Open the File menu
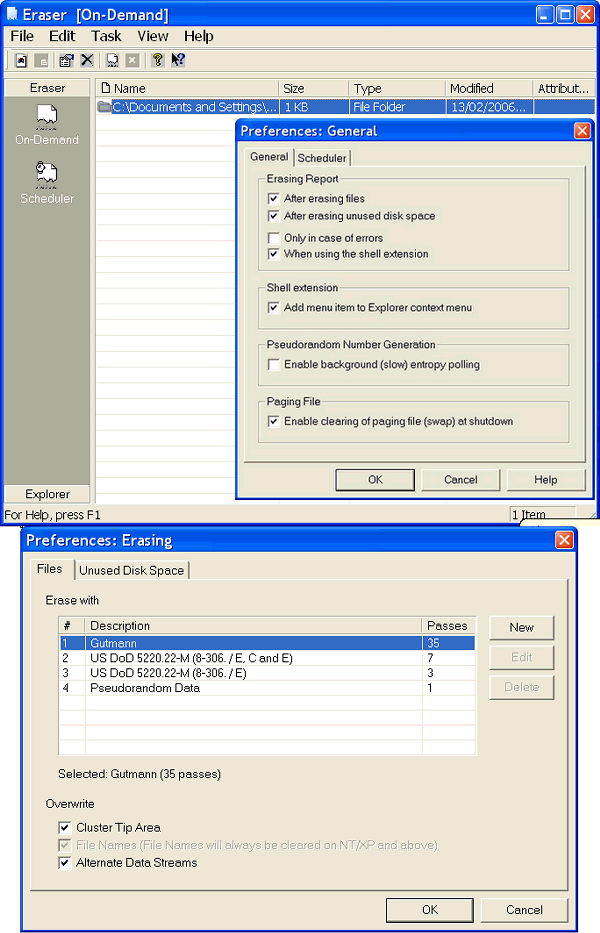Viewport: 600px width, 933px height. pyautogui.click(x=22, y=36)
